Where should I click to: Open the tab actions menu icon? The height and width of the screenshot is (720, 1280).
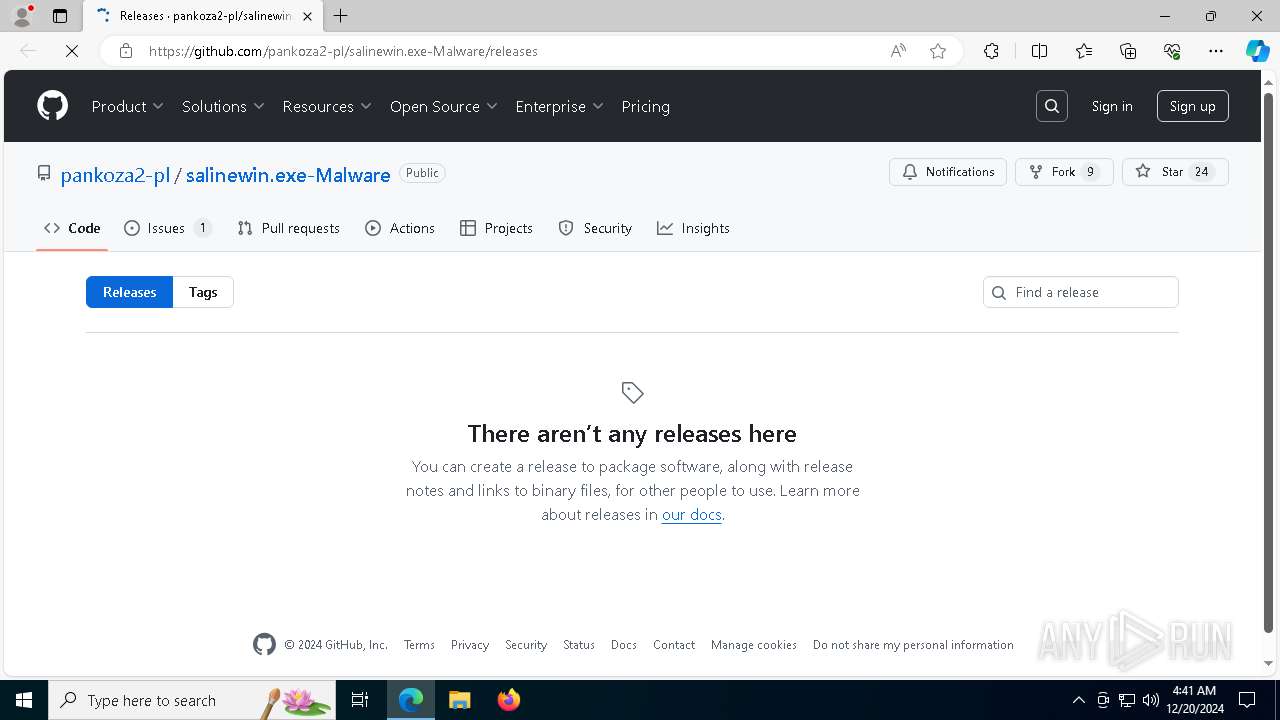pyautogui.click(x=60, y=16)
